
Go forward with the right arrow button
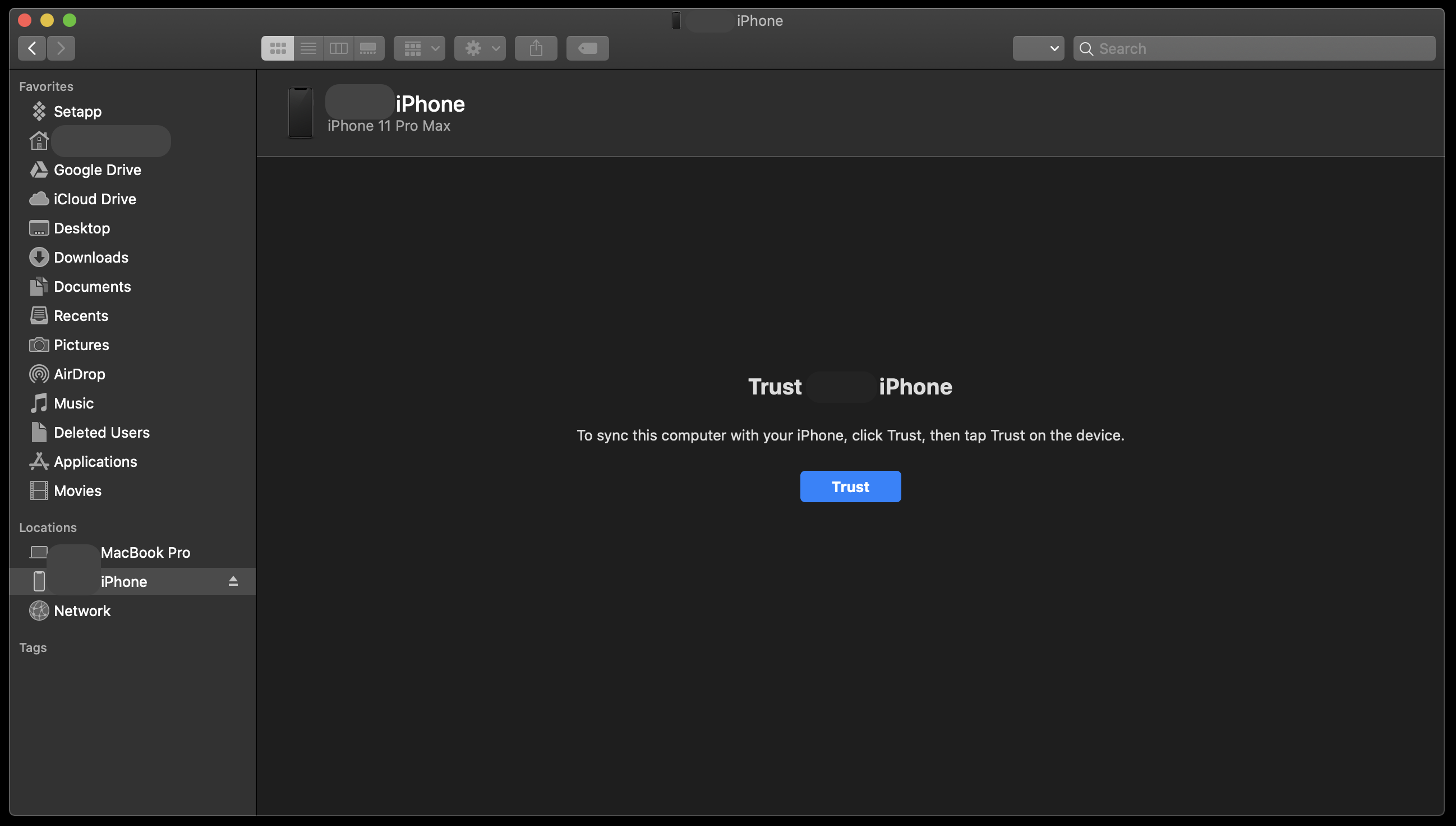click(x=61, y=48)
